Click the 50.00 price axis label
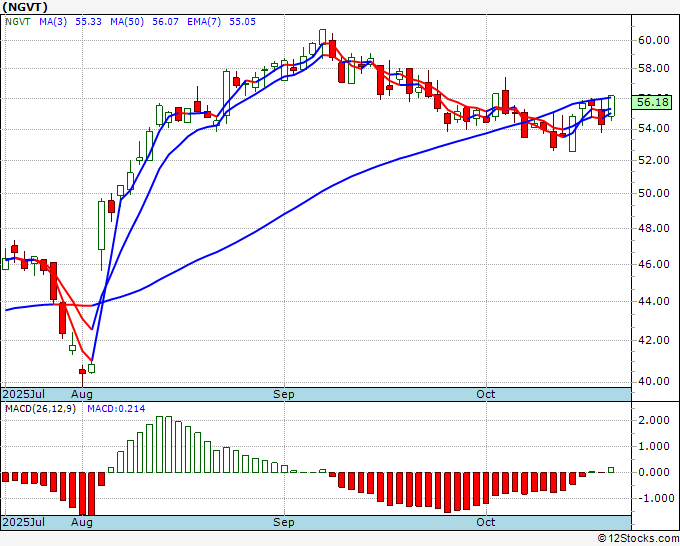 pos(654,193)
